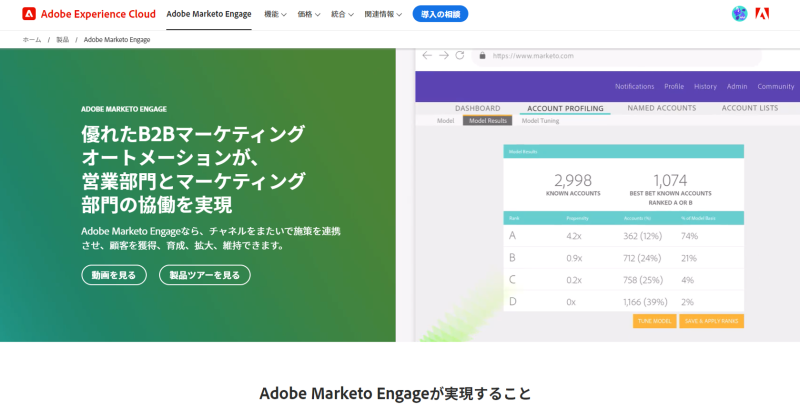Click the 712 (24%) accounts cell

pos(642,258)
